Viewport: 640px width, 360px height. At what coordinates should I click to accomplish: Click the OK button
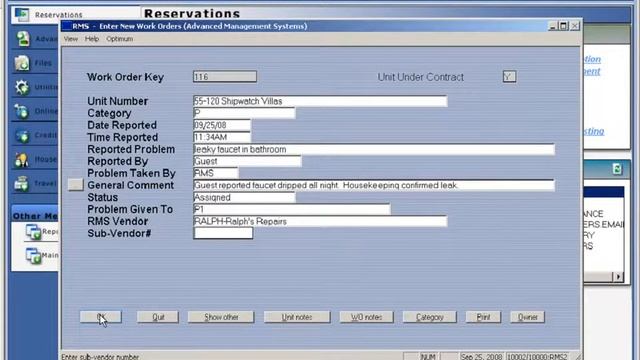click(100, 317)
